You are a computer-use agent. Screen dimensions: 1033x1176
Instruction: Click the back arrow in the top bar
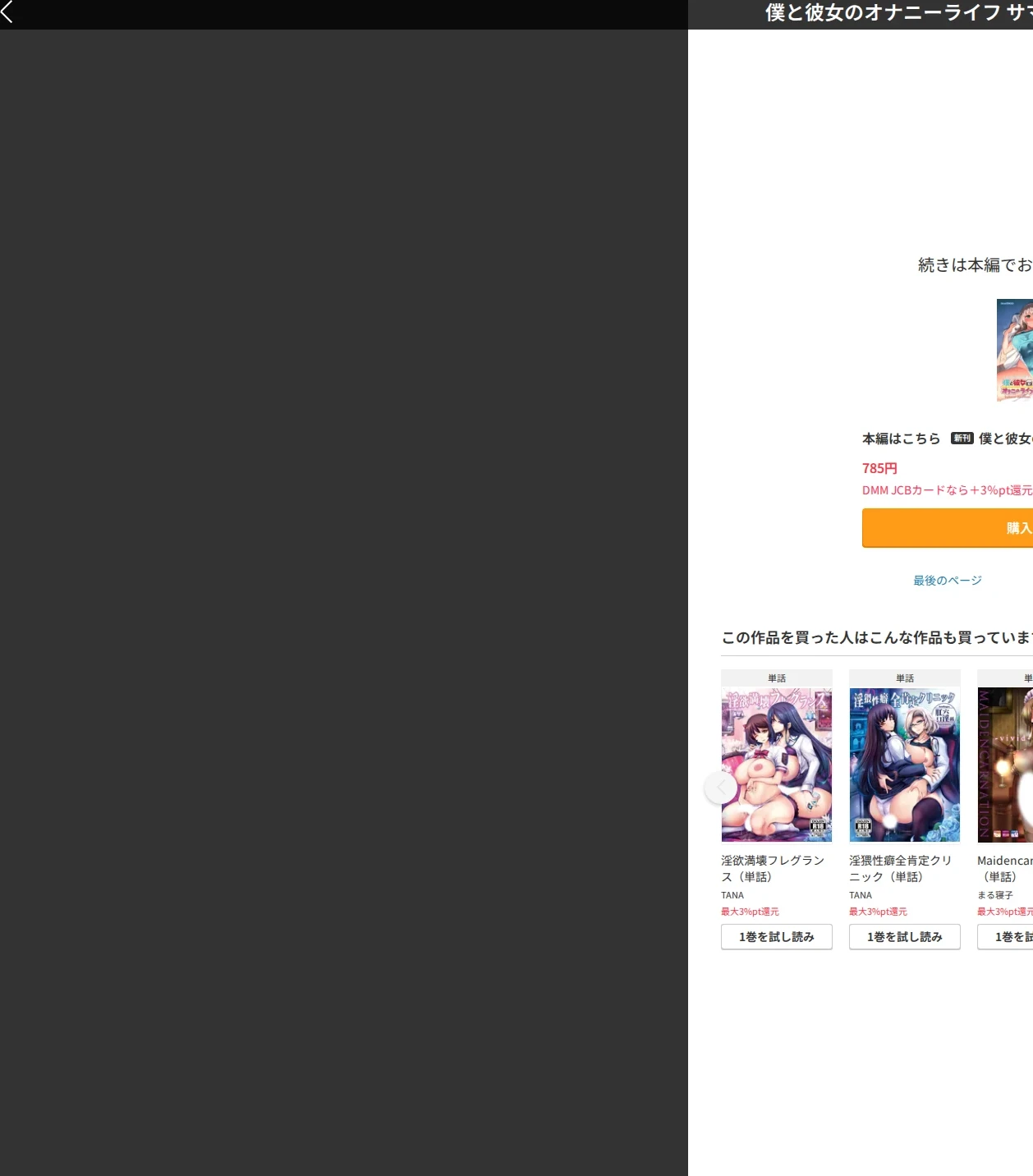(7, 11)
